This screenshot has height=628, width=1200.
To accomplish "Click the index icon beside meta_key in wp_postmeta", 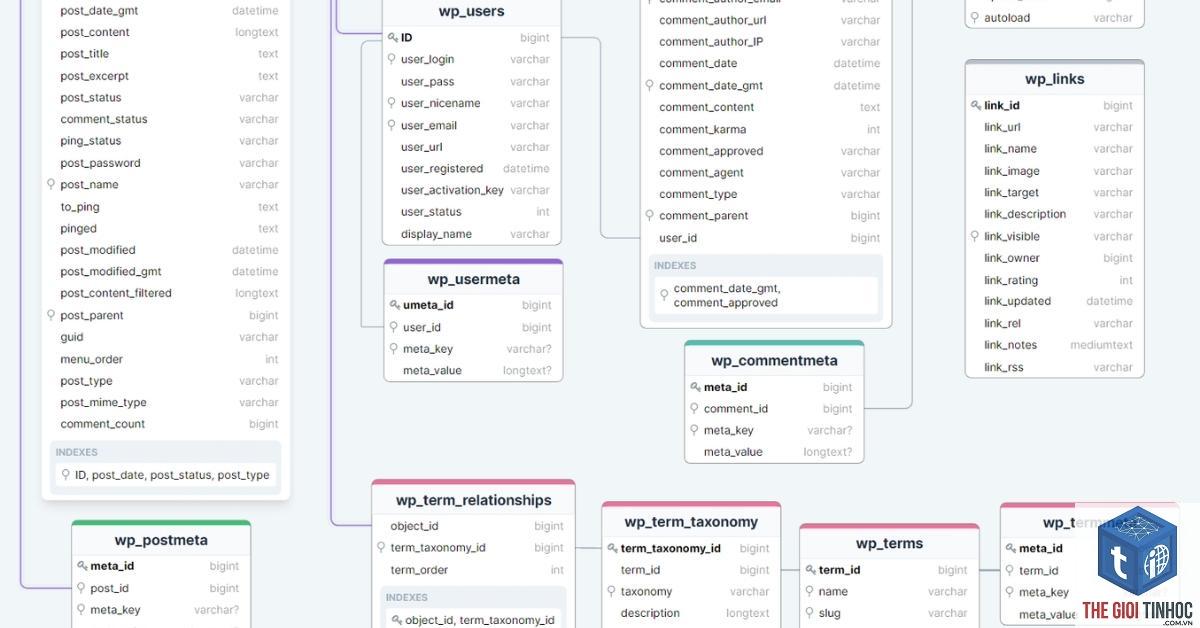I will tap(82, 610).
